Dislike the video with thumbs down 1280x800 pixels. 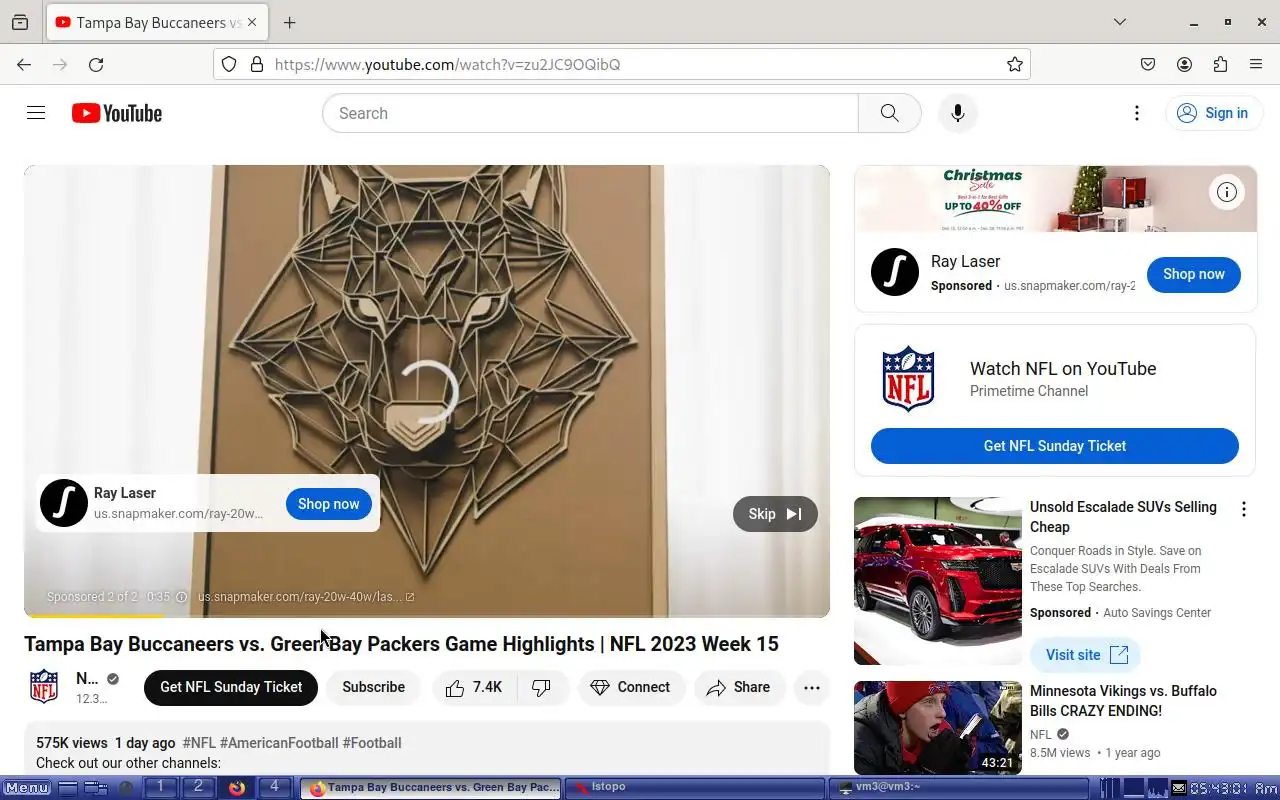coord(542,687)
